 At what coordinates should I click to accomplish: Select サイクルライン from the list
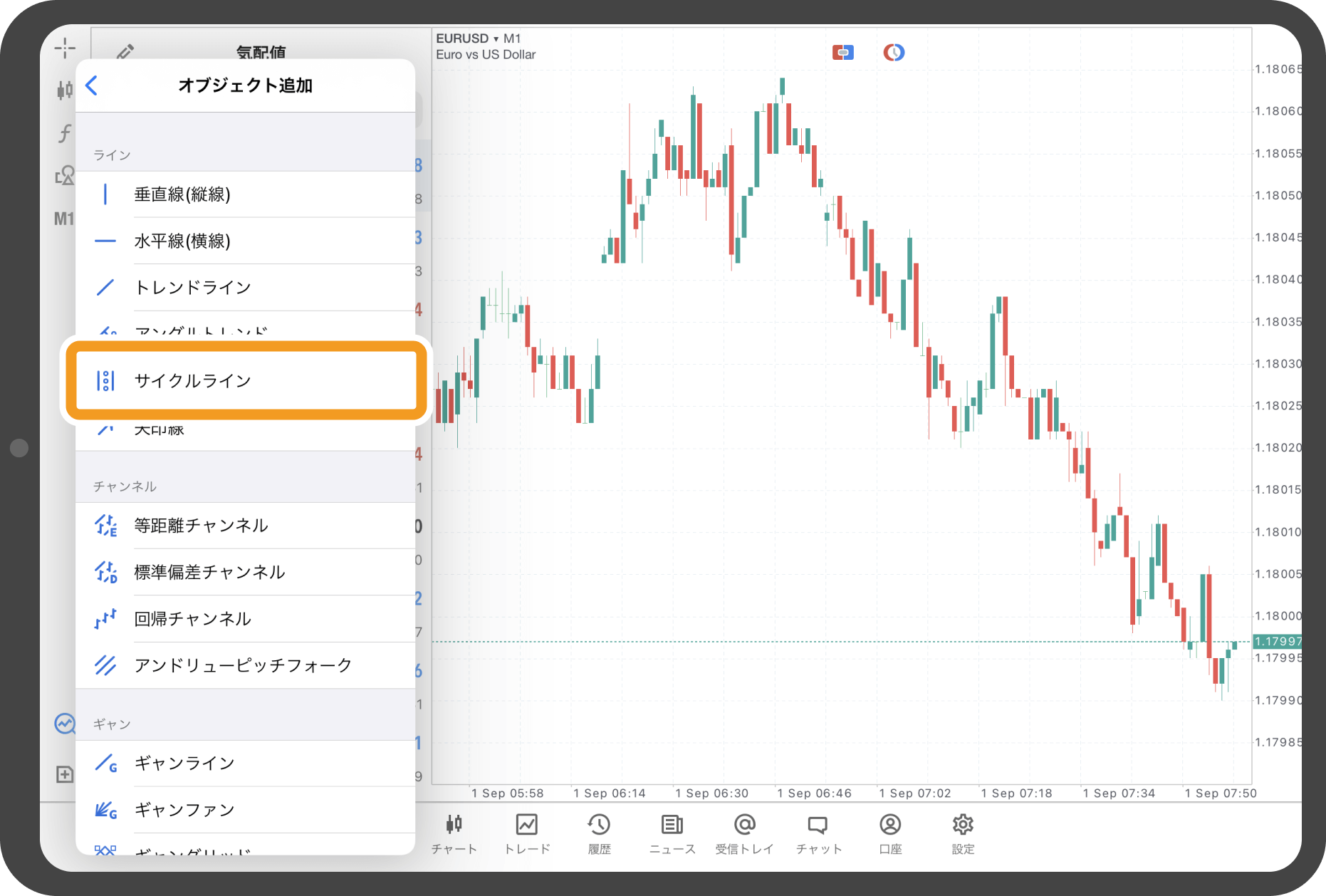pyautogui.click(x=246, y=380)
